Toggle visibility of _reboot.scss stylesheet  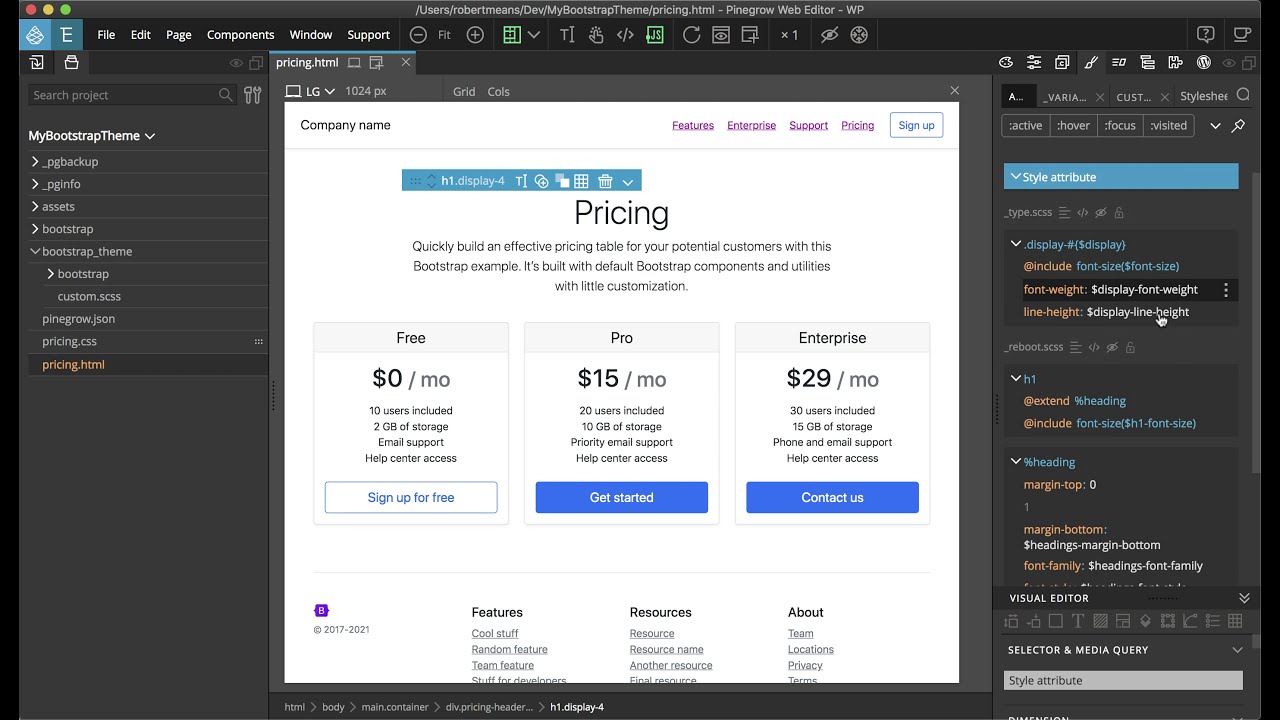coord(1111,348)
